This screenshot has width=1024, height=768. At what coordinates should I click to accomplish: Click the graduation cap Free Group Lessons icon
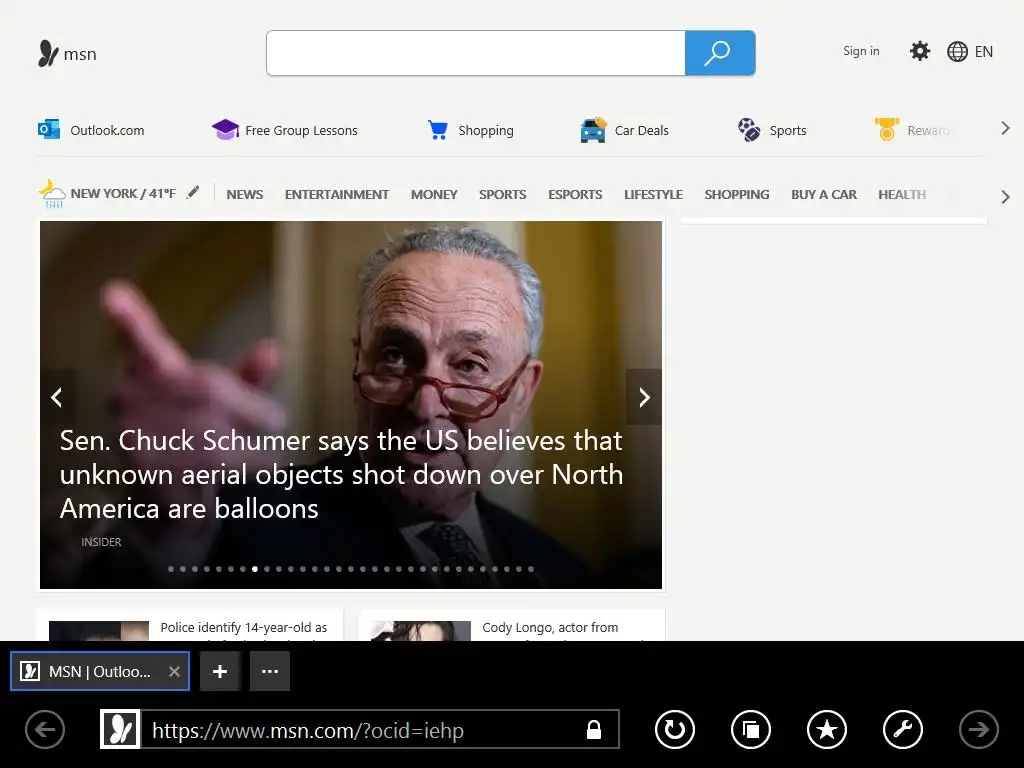point(225,129)
